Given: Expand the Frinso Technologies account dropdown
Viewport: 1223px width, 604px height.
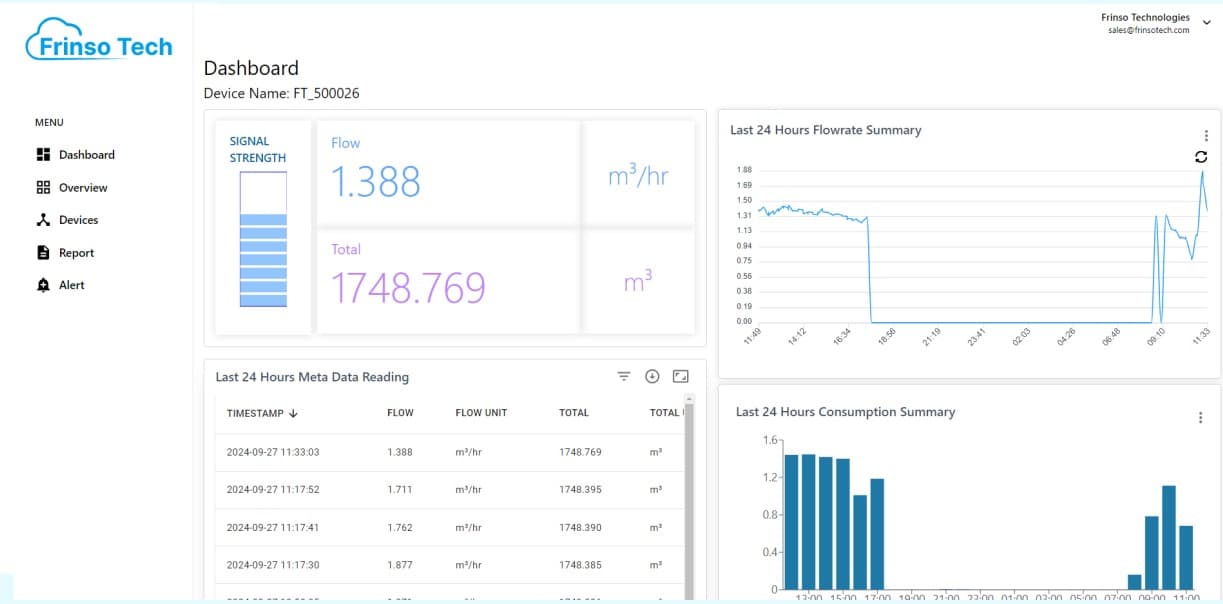Looking at the screenshot, I should pyautogui.click(x=1205, y=23).
